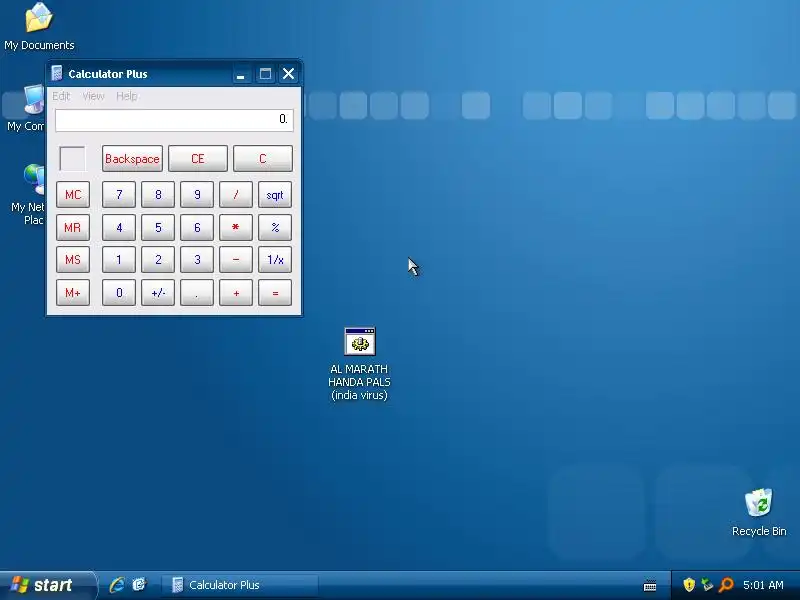The width and height of the screenshot is (800, 600).
Task: Click the MR memory recall button
Action: point(73,227)
